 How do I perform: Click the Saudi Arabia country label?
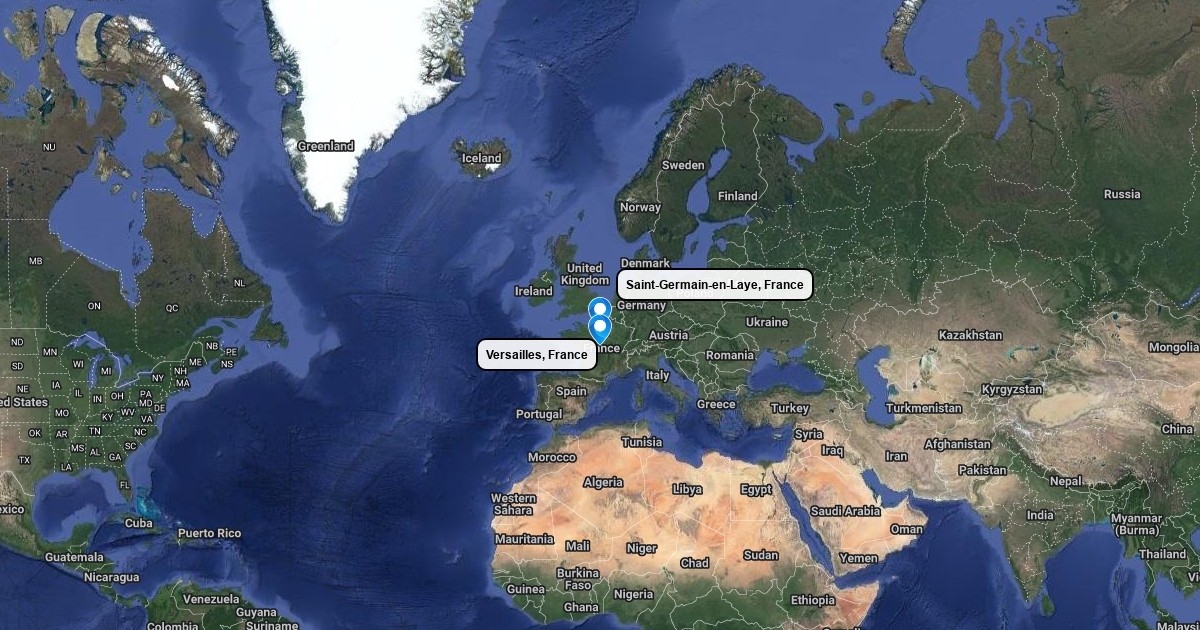coord(847,511)
